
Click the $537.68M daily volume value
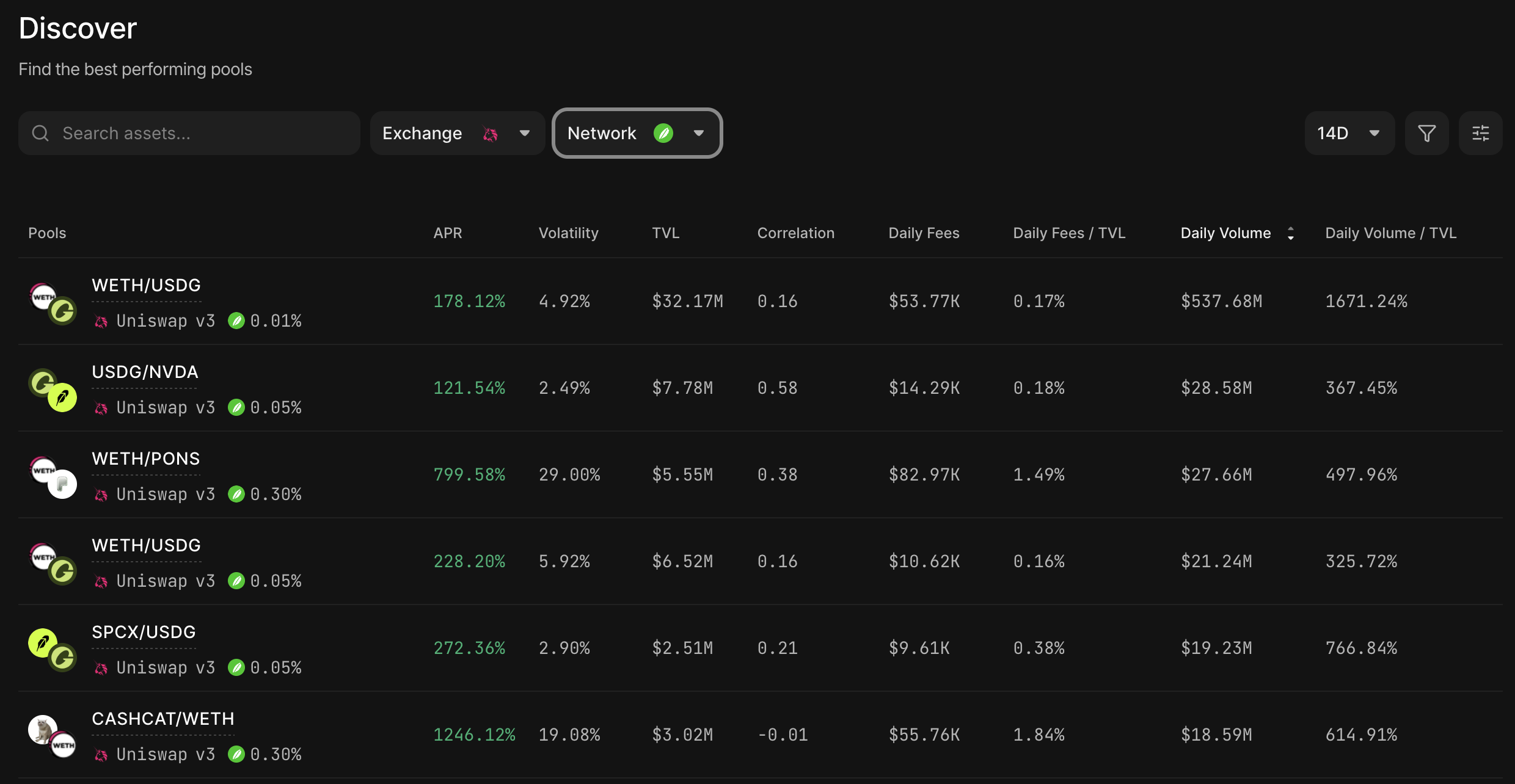[x=1221, y=301]
